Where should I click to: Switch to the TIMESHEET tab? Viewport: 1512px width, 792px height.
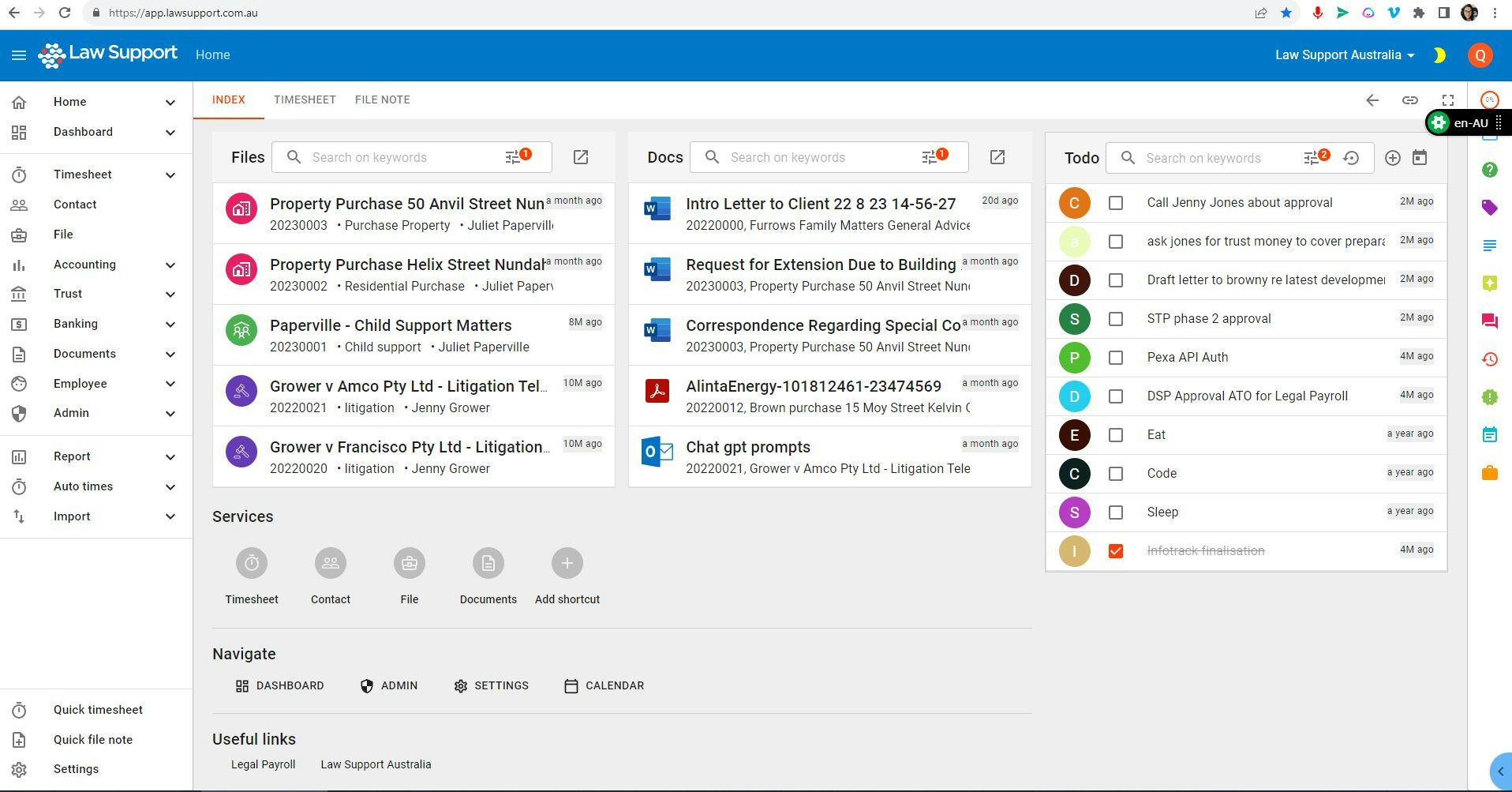coord(305,99)
